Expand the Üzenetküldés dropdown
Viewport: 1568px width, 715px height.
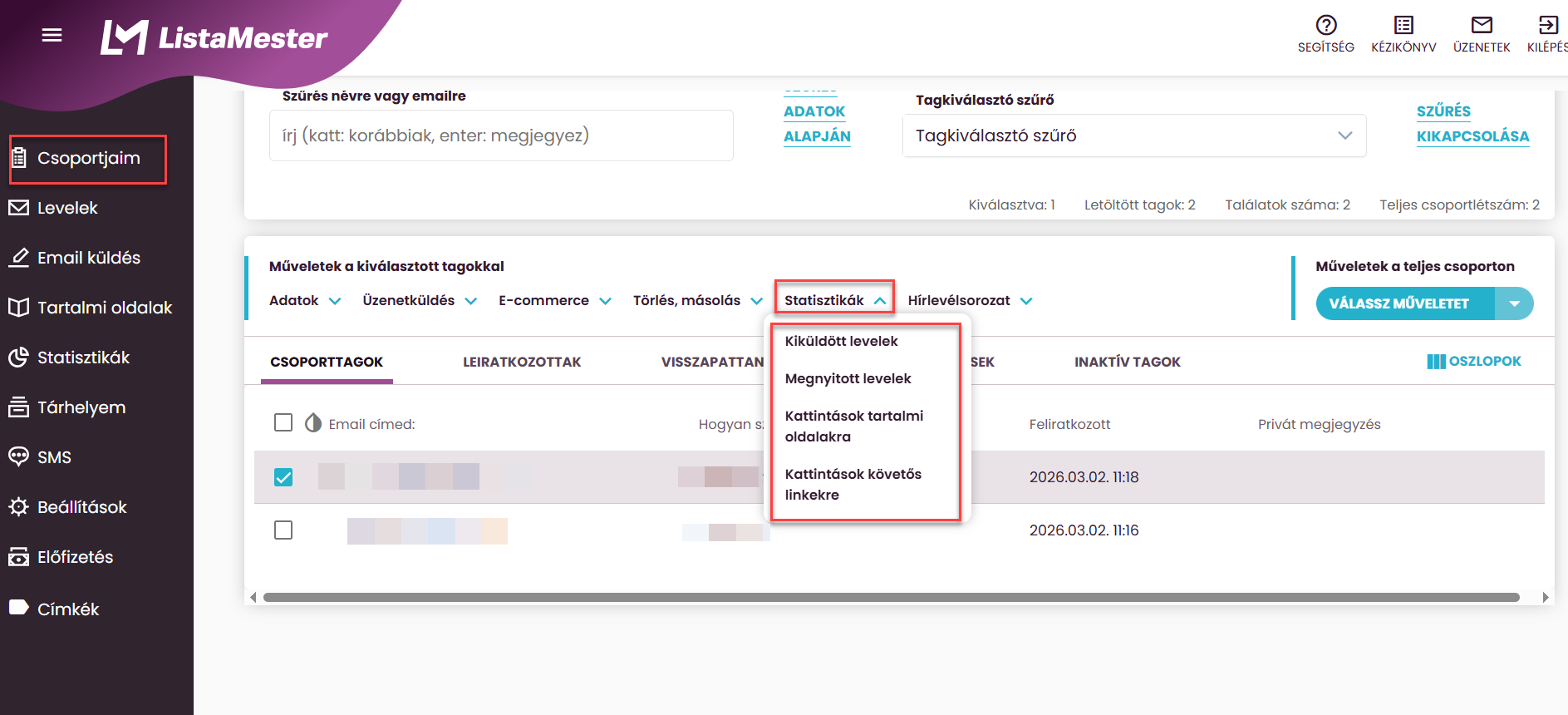tap(420, 300)
